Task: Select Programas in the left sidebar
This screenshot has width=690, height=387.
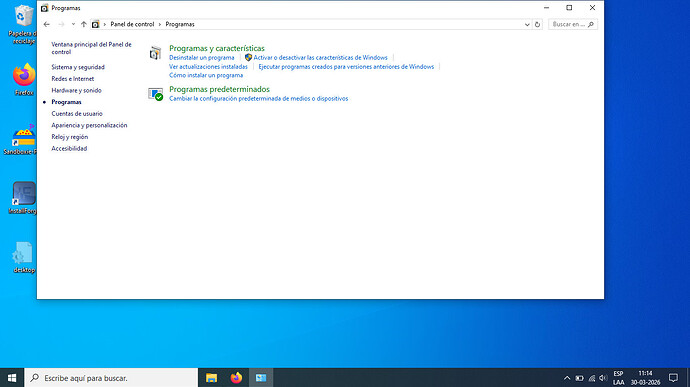Action: [66, 102]
